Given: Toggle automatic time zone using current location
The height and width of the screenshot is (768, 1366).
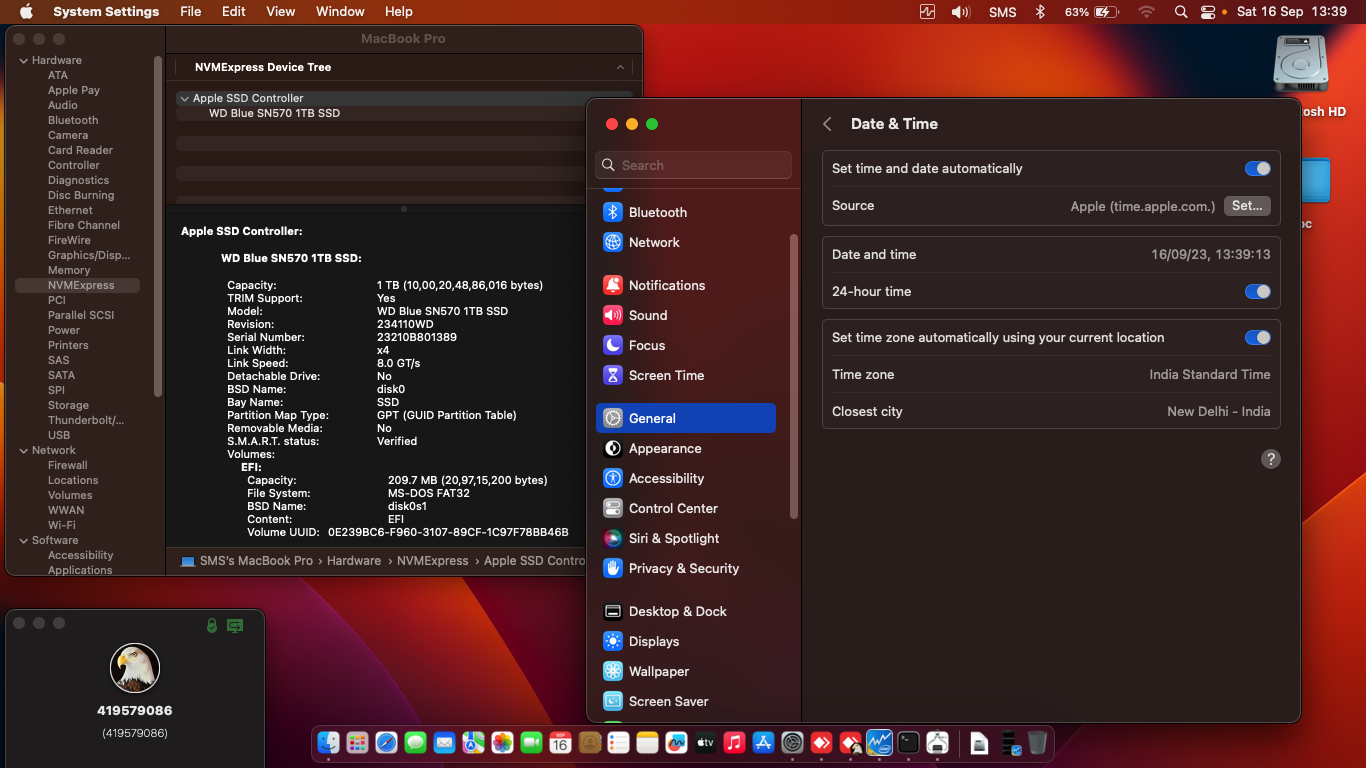Looking at the screenshot, I should 1257,338.
